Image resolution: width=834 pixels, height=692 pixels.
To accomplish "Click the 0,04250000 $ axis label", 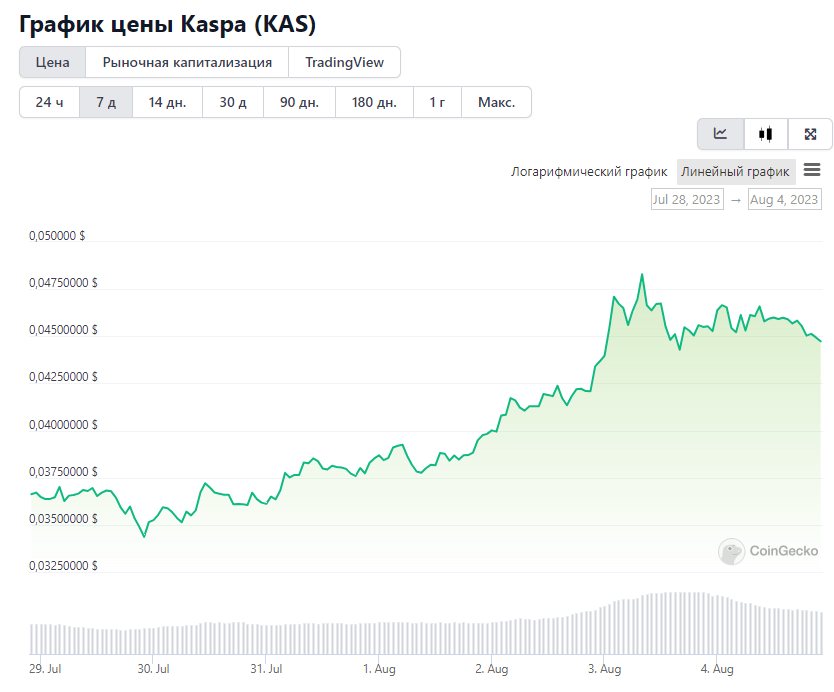I will coord(63,377).
